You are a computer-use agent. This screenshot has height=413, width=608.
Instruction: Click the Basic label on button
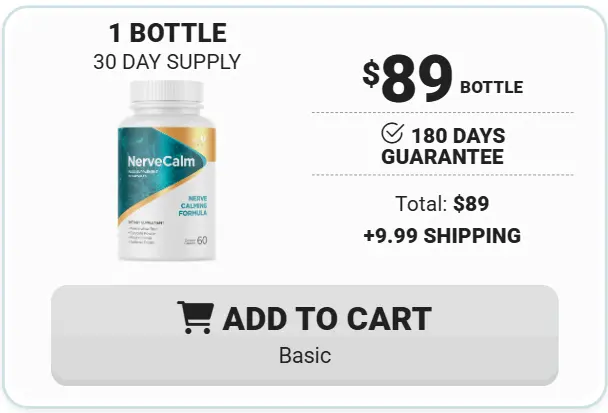(x=305, y=356)
